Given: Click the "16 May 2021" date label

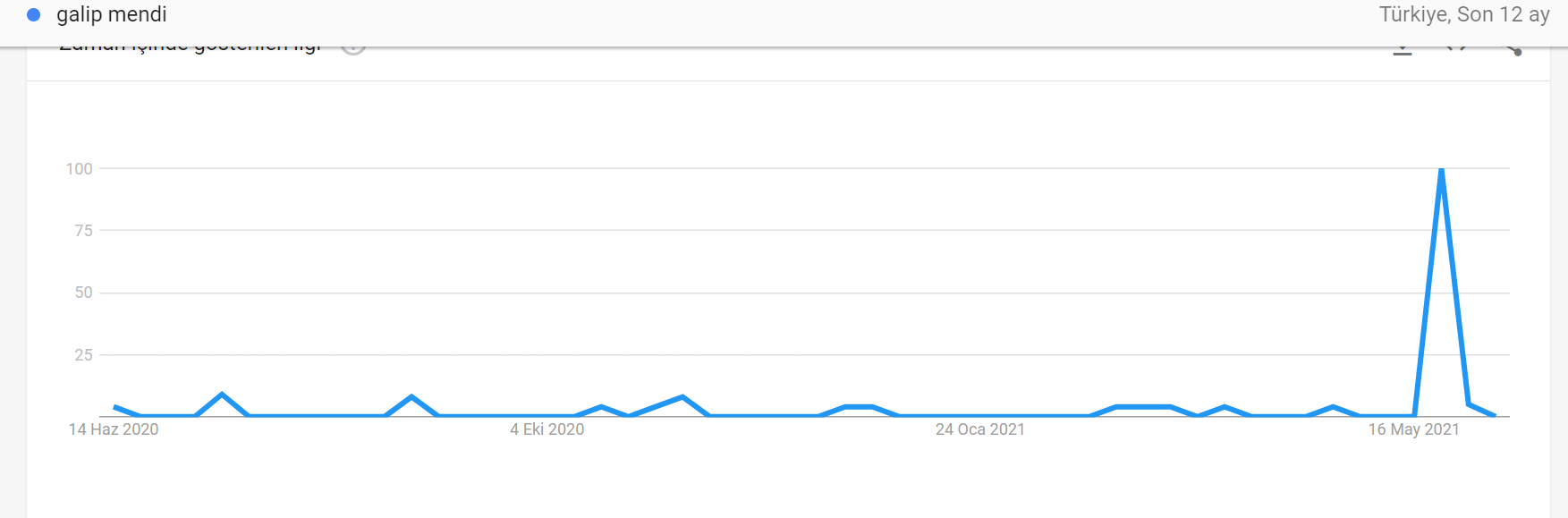Looking at the screenshot, I should (1413, 429).
